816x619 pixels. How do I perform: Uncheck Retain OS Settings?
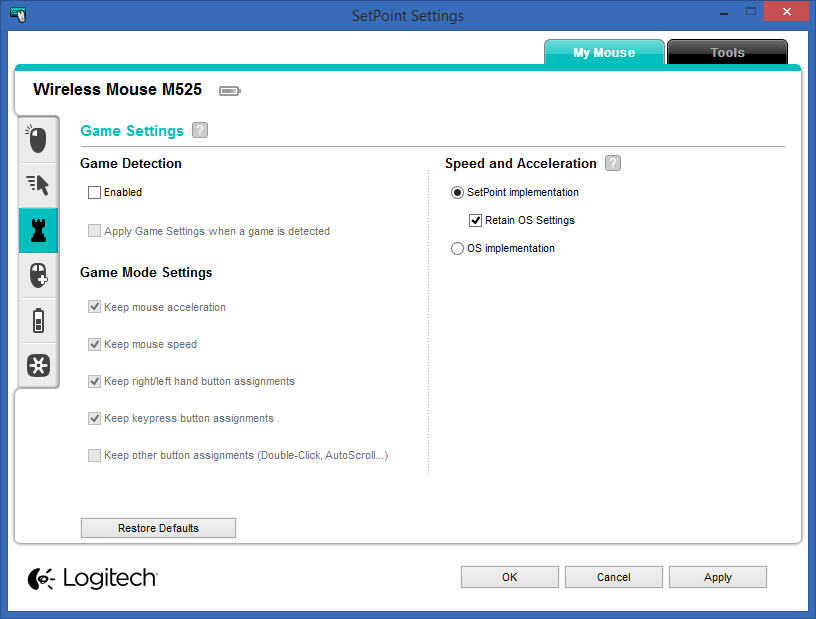476,220
